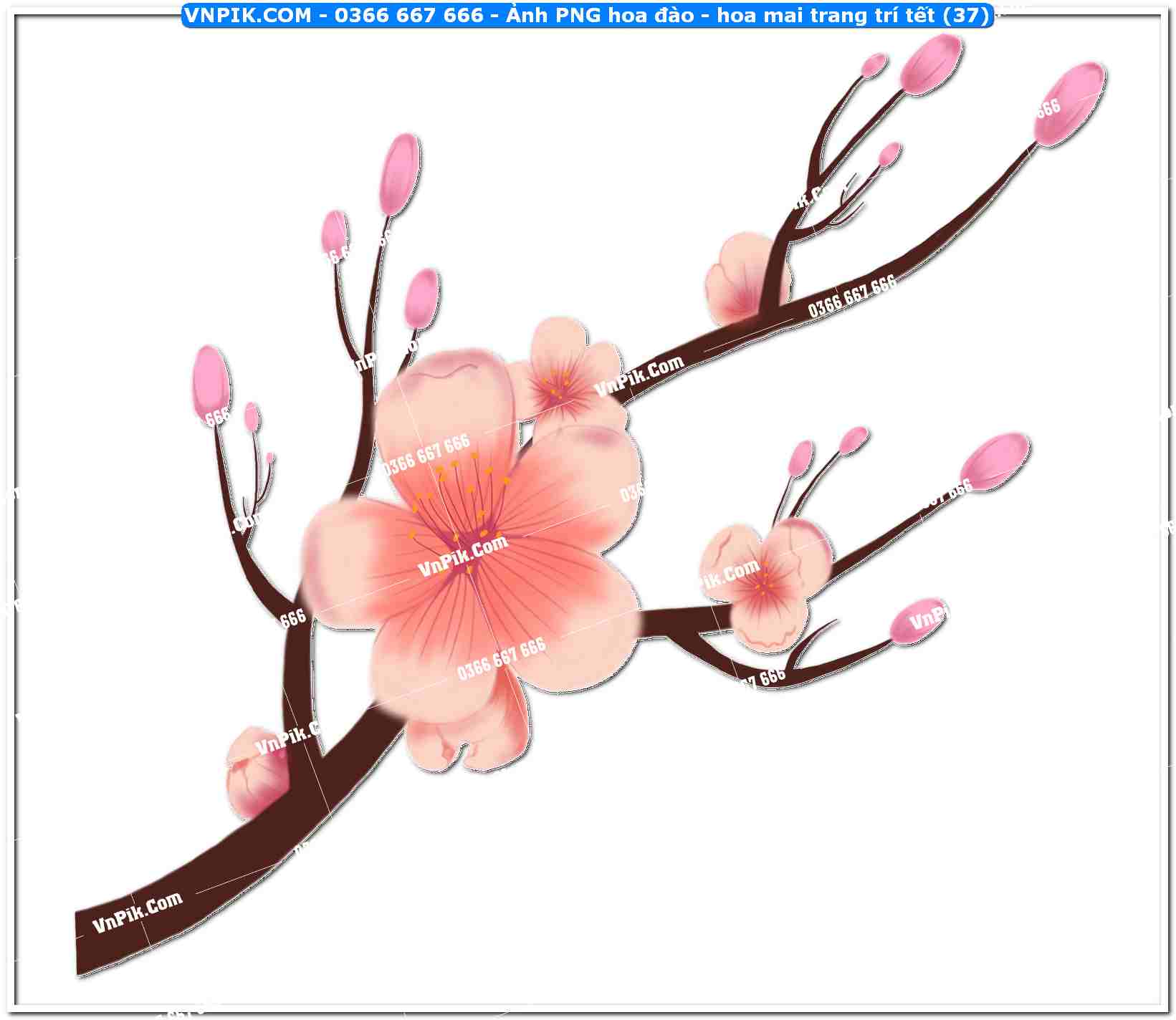Select the pink bud overlaid with 'VnPi' watermark
Screen dimensions: 1176x1020
click(921, 620)
